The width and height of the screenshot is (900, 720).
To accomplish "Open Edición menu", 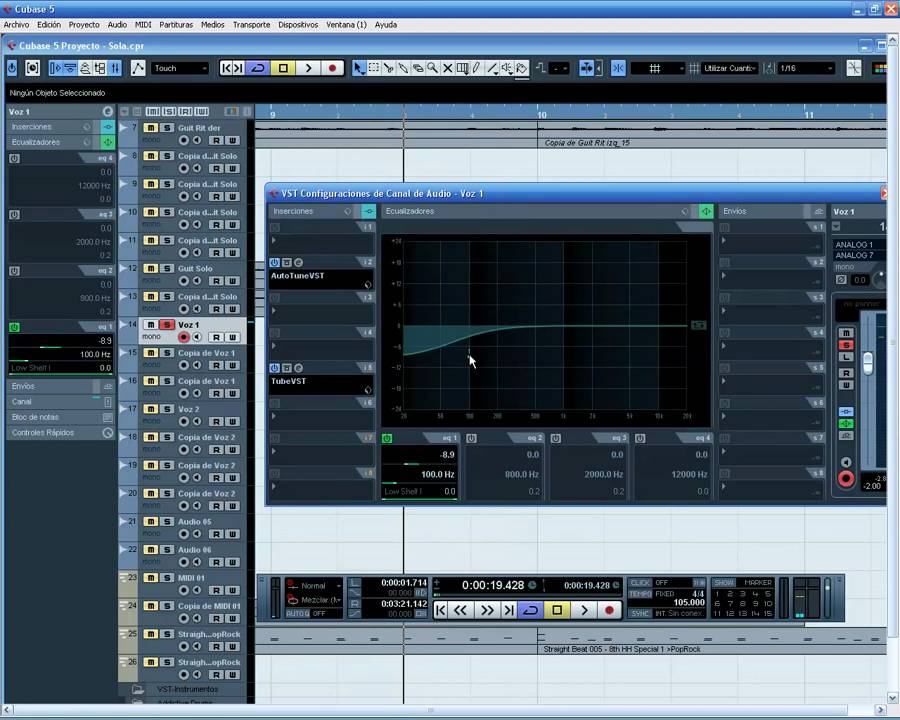I will tap(49, 25).
